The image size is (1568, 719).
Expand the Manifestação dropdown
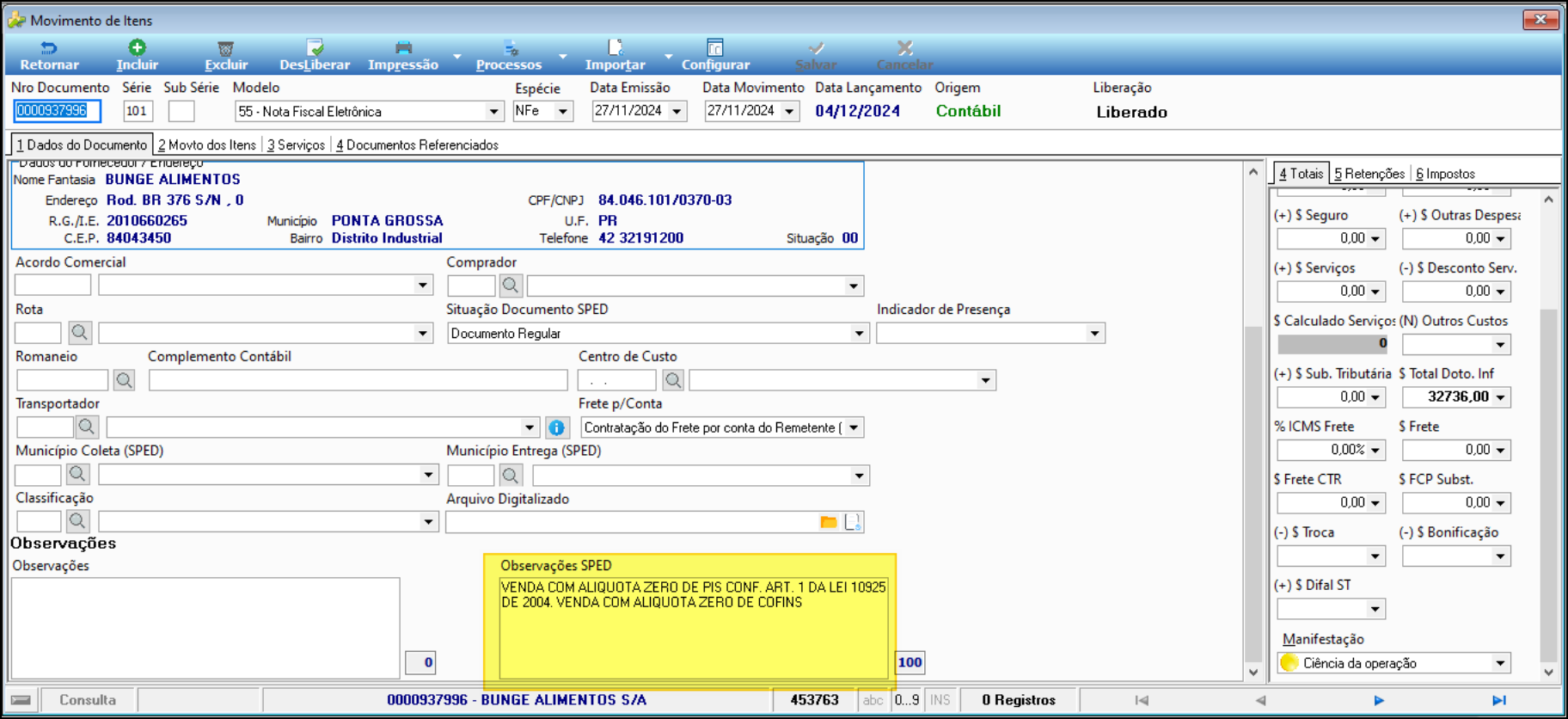[x=1500, y=663]
